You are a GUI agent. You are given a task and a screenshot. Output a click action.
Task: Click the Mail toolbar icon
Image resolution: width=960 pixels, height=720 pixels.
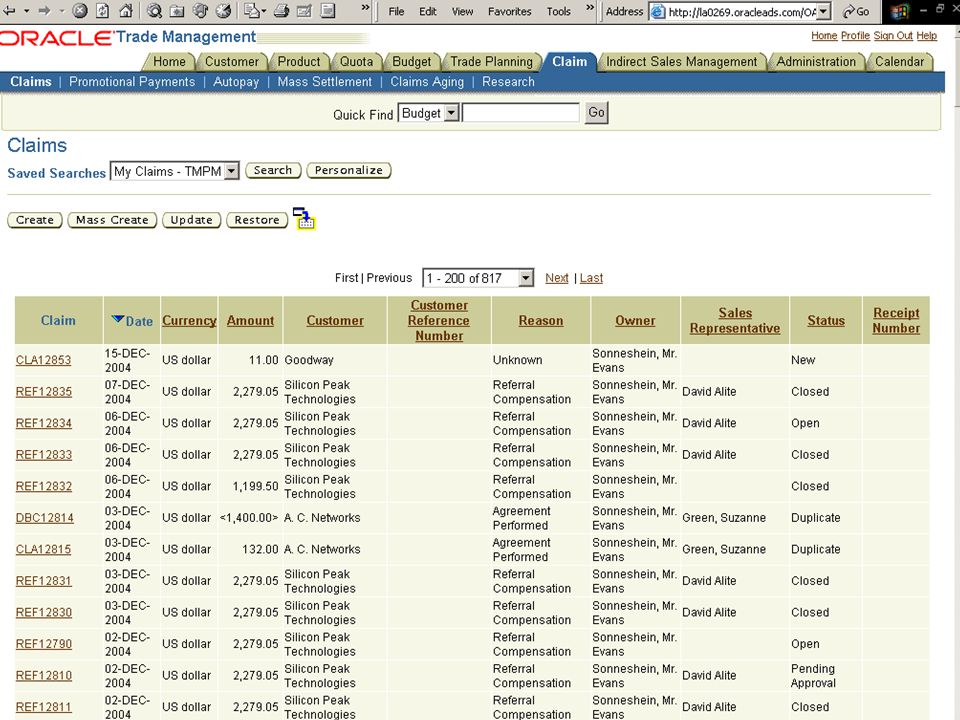[252, 11]
